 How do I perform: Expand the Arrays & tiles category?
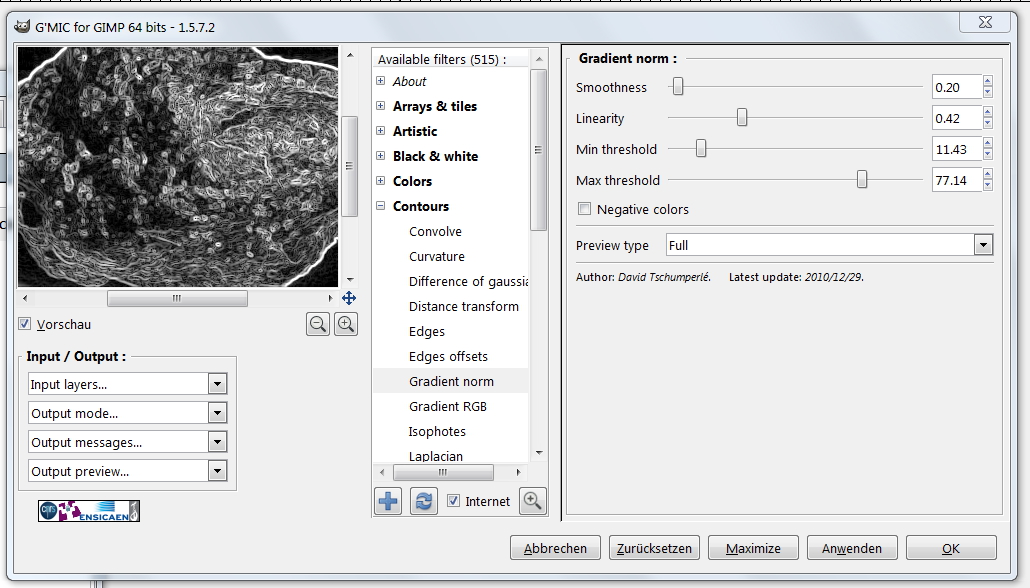tap(380, 106)
